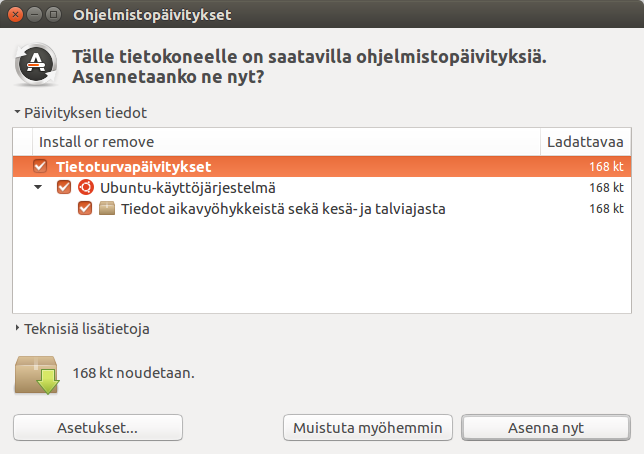Sort by the Ladattavaa column header
The height and width of the screenshot is (454, 644).
point(585,142)
